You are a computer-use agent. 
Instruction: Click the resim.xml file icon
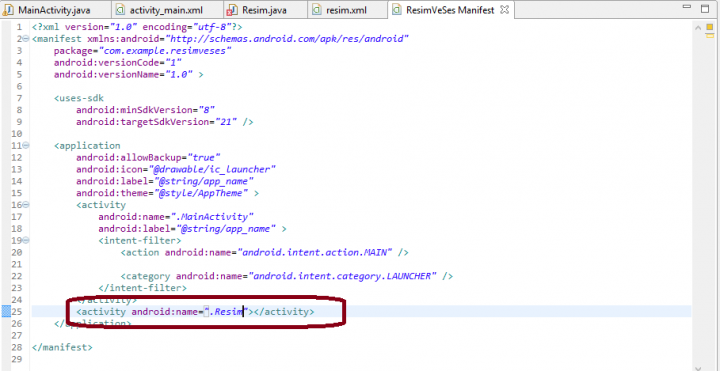click(316, 10)
